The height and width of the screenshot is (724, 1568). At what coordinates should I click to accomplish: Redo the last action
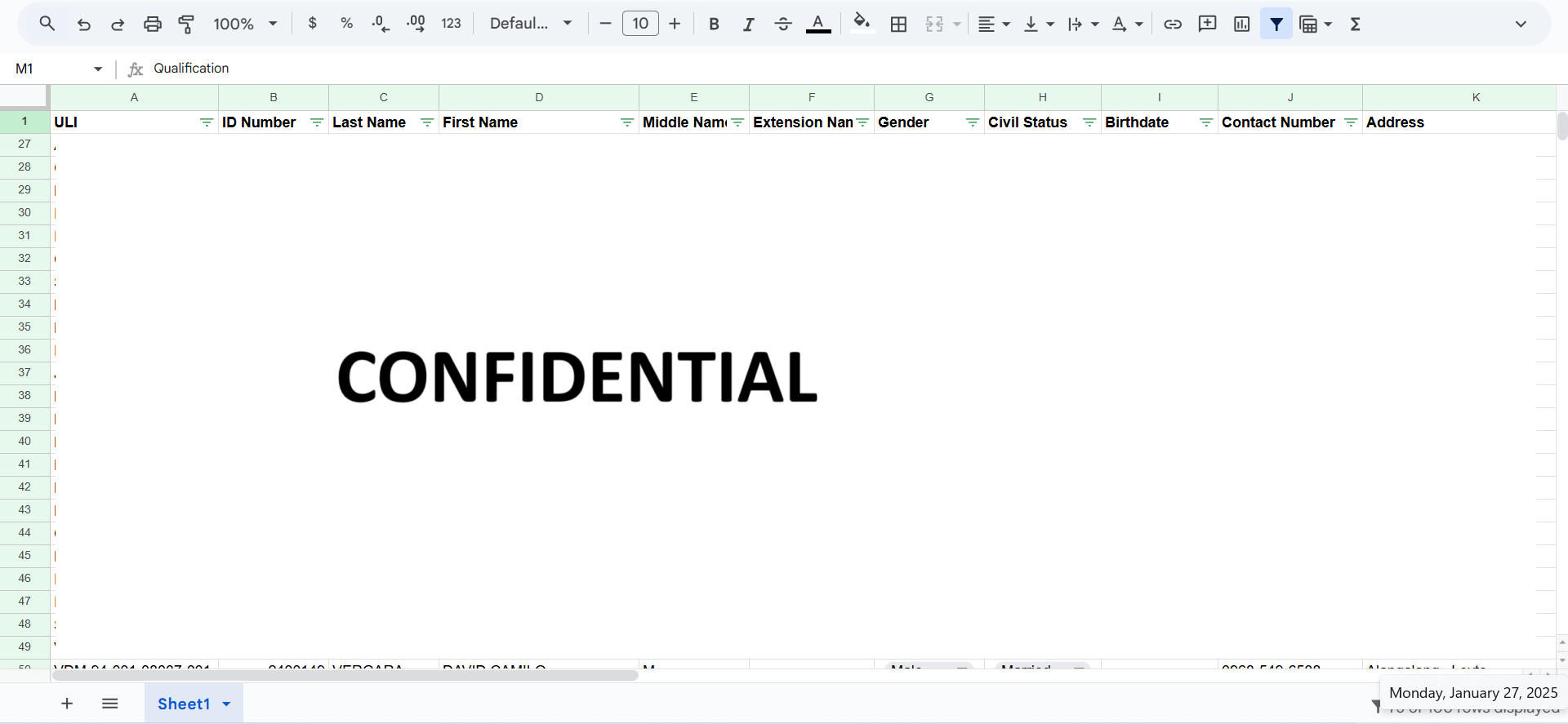(118, 24)
